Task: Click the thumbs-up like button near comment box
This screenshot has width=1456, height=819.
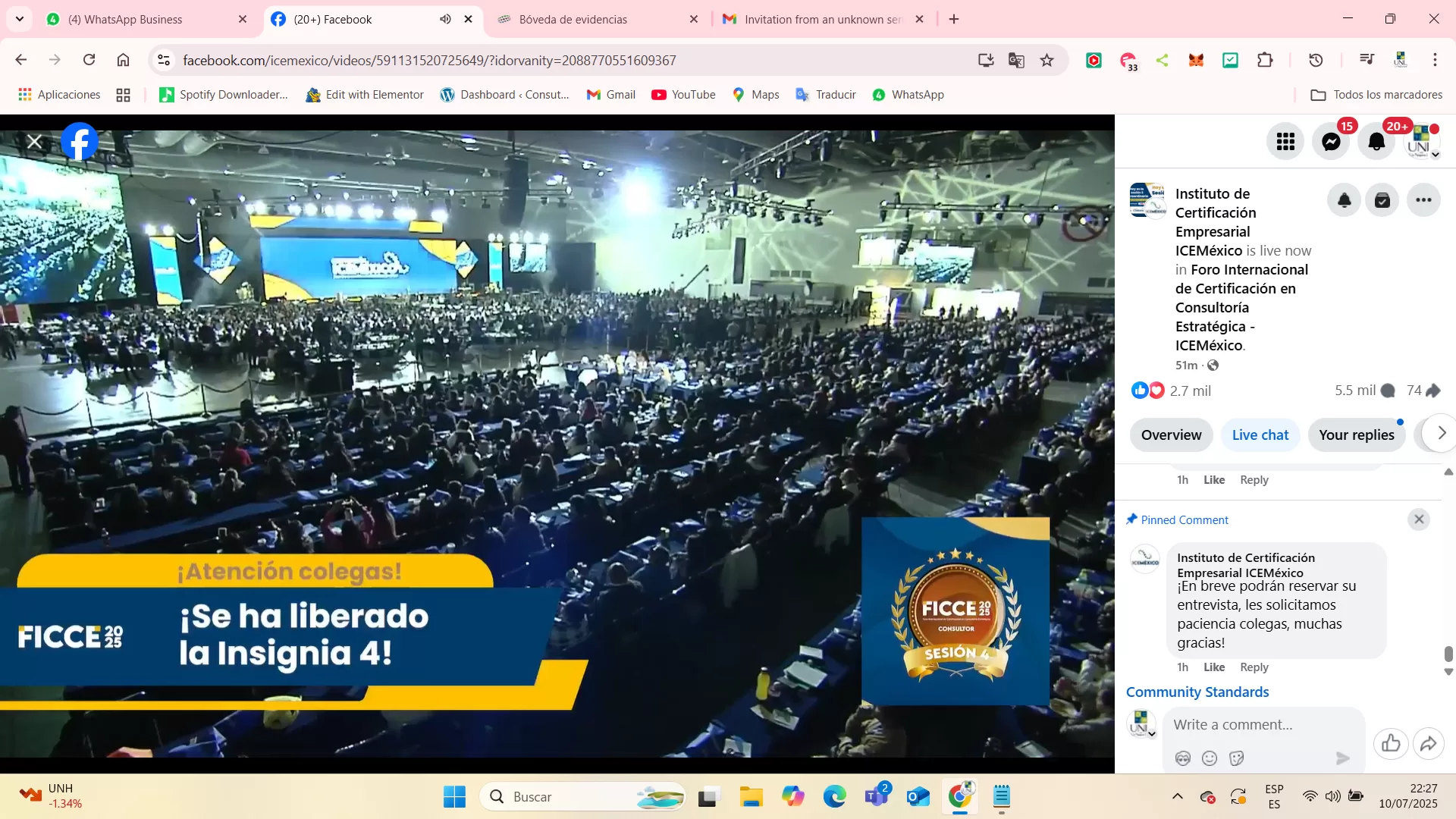Action: click(1391, 744)
